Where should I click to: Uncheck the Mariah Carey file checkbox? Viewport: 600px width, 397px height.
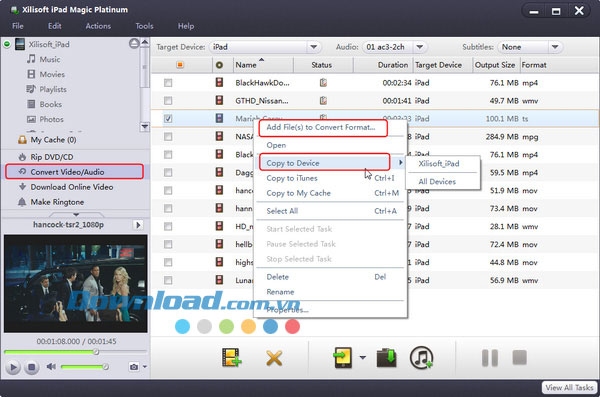[x=168, y=119]
